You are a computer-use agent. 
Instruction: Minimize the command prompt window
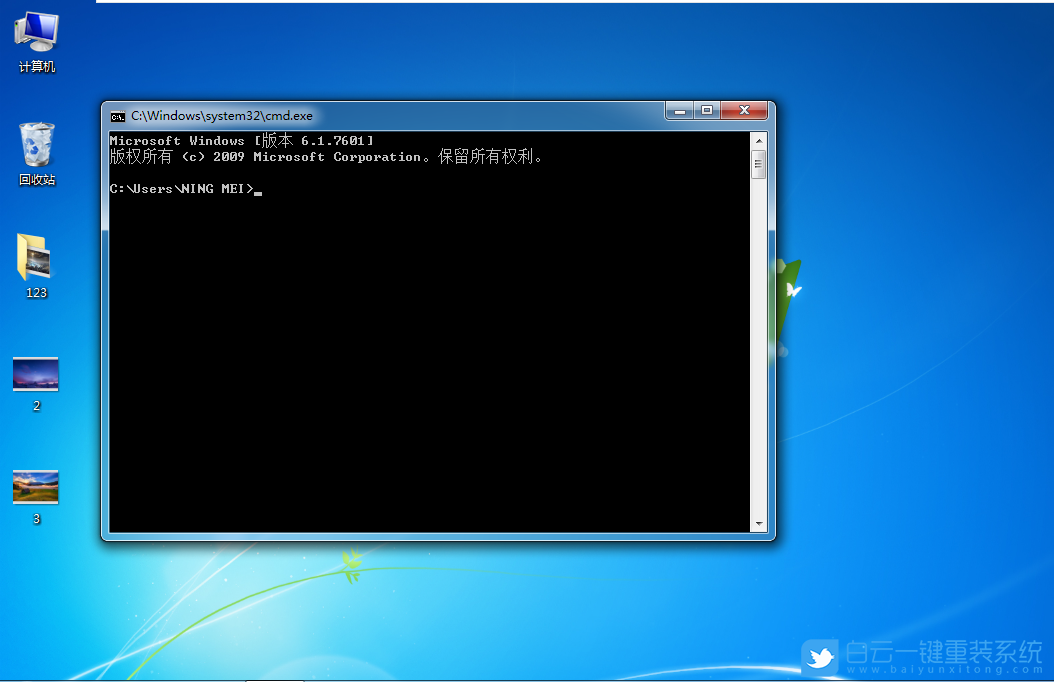click(679, 111)
